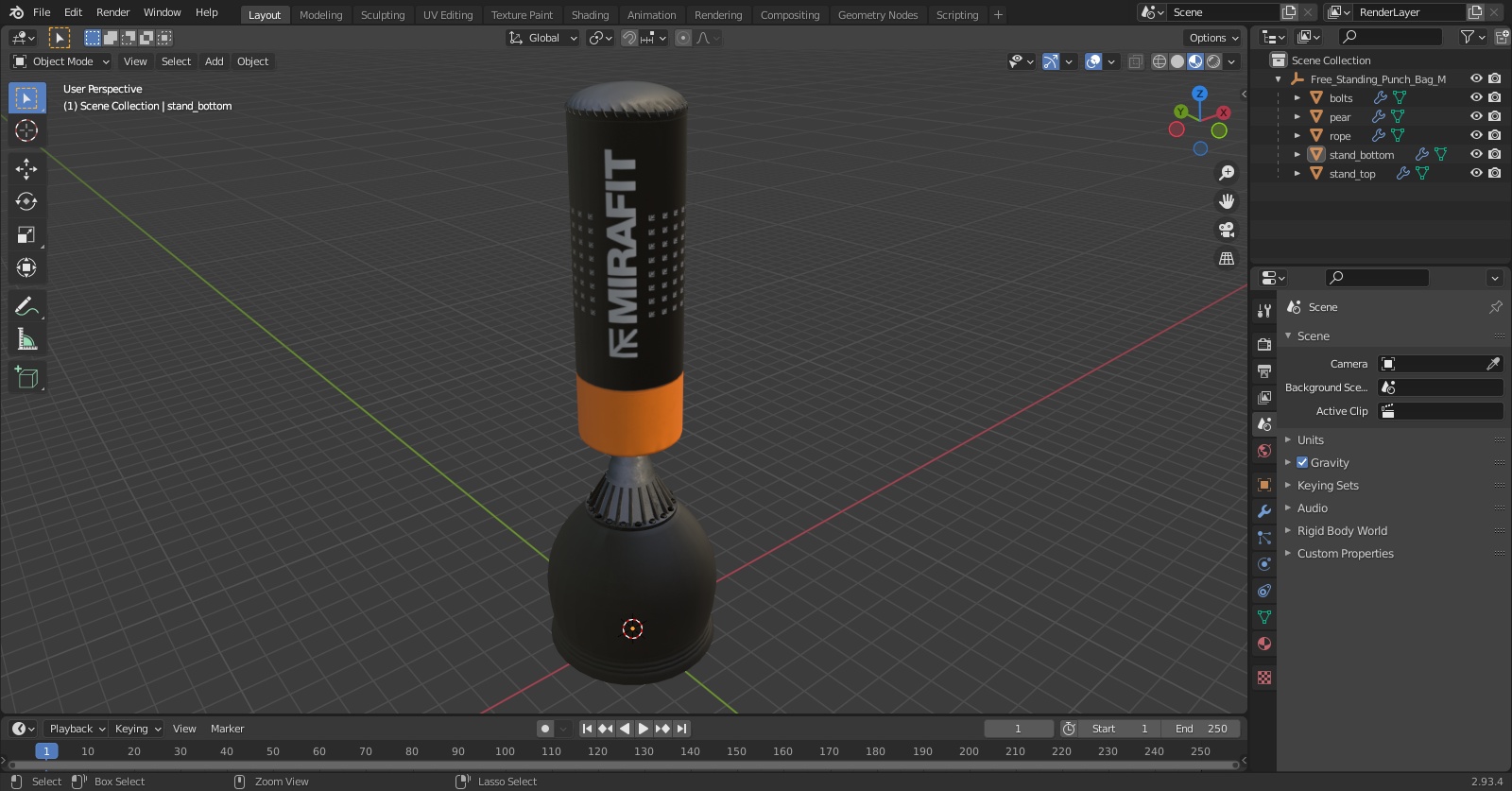The height and width of the screenshot is (791, 1512).
Task: Open the Playback dropdown in timeline
Action: [77, 729]
